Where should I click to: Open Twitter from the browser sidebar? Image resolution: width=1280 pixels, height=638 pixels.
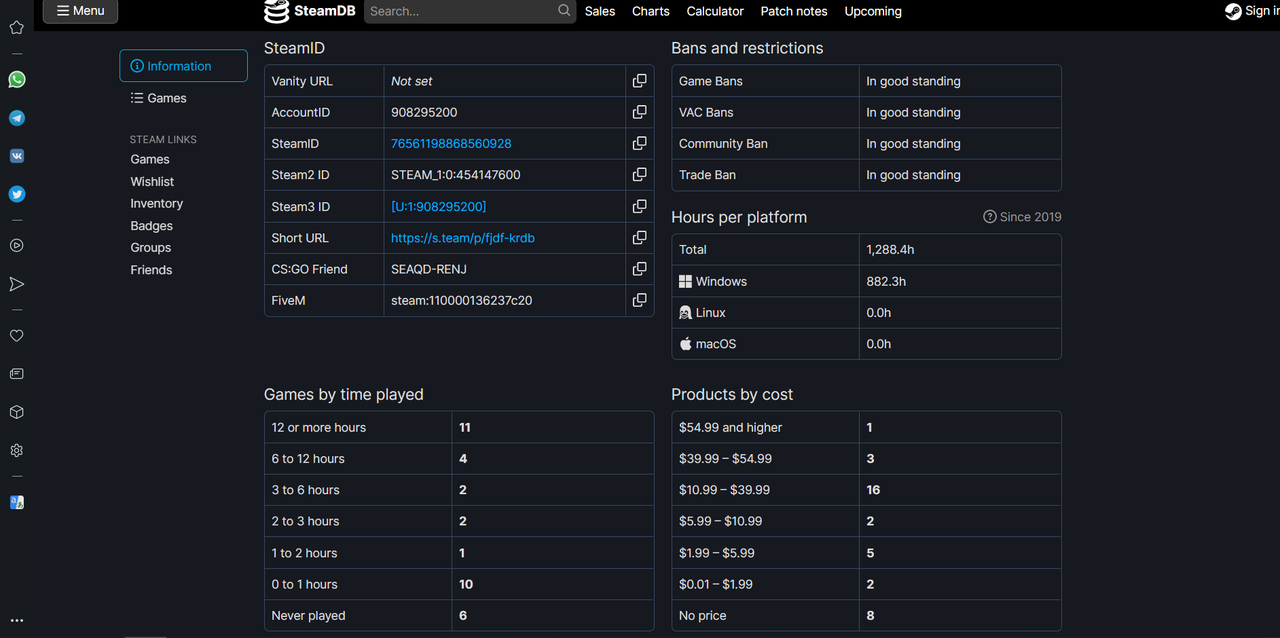17,194
